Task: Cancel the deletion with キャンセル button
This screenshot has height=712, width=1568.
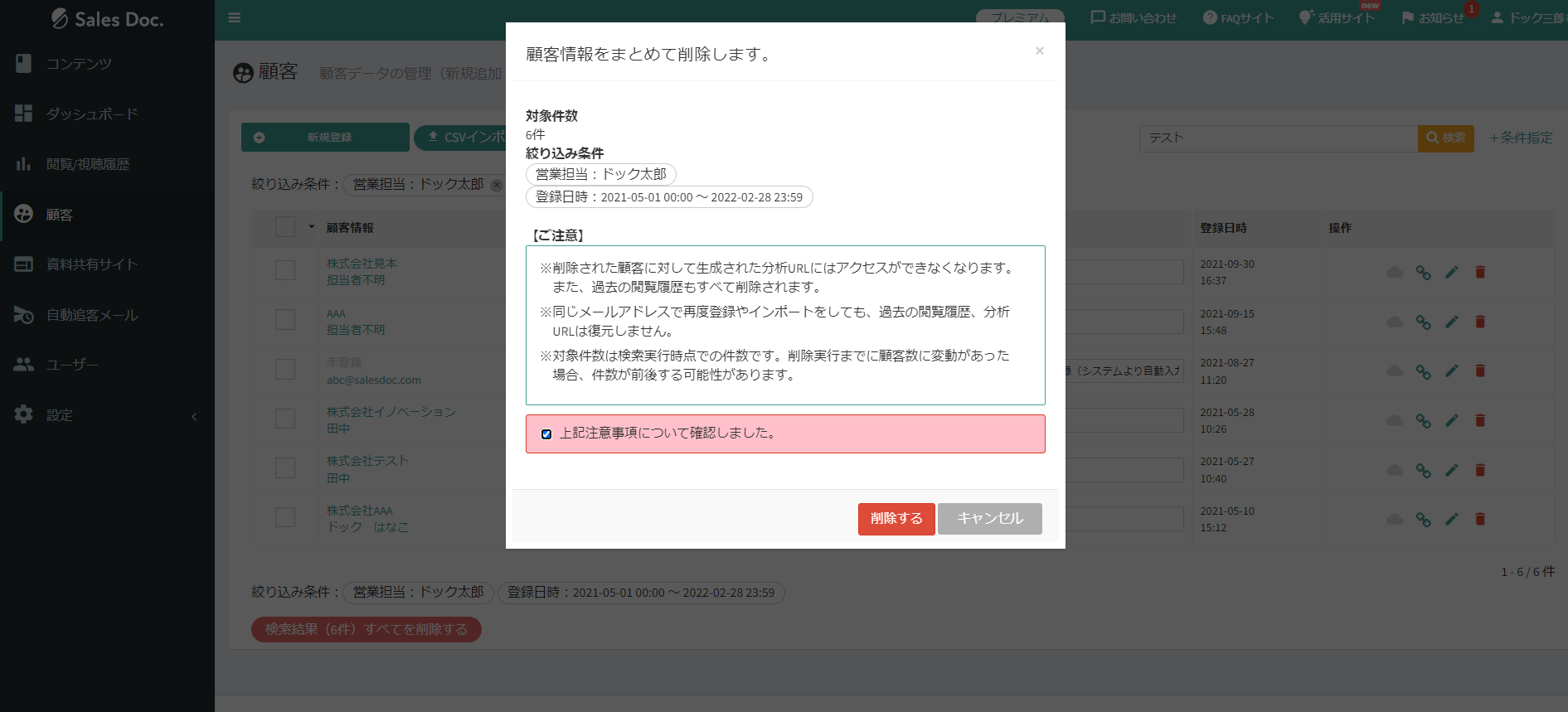Action: coord(990,519)
